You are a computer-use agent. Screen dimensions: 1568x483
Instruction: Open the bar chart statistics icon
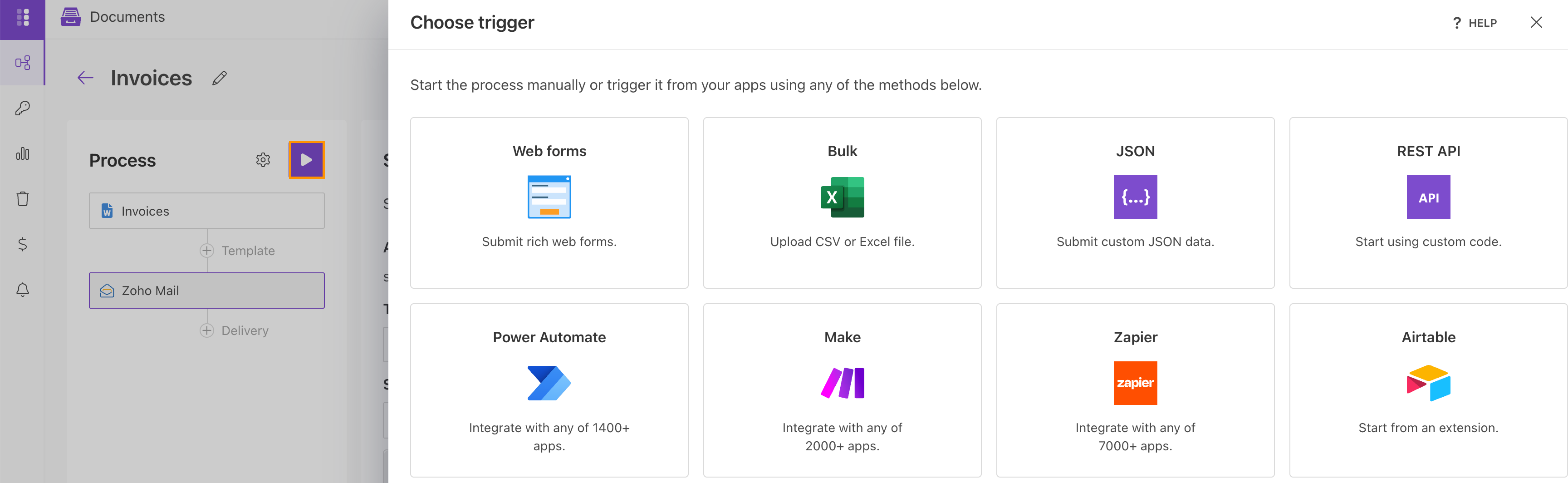point(23,153)
